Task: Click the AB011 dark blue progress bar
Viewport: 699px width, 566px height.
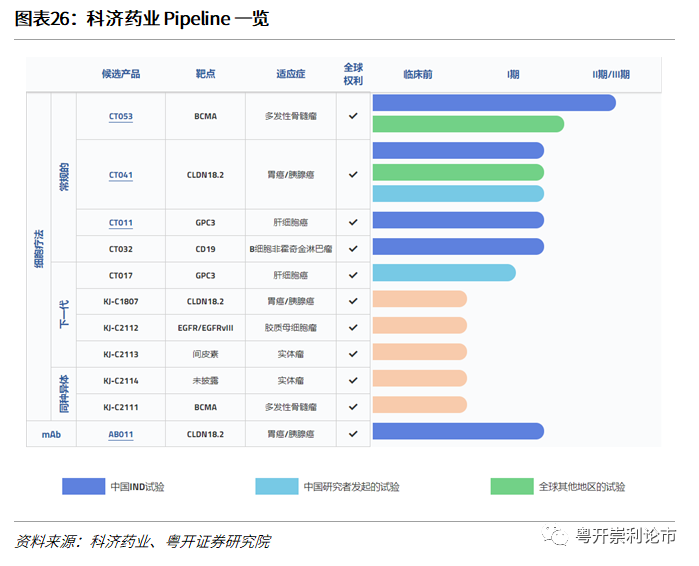Action: coord(458,431)
